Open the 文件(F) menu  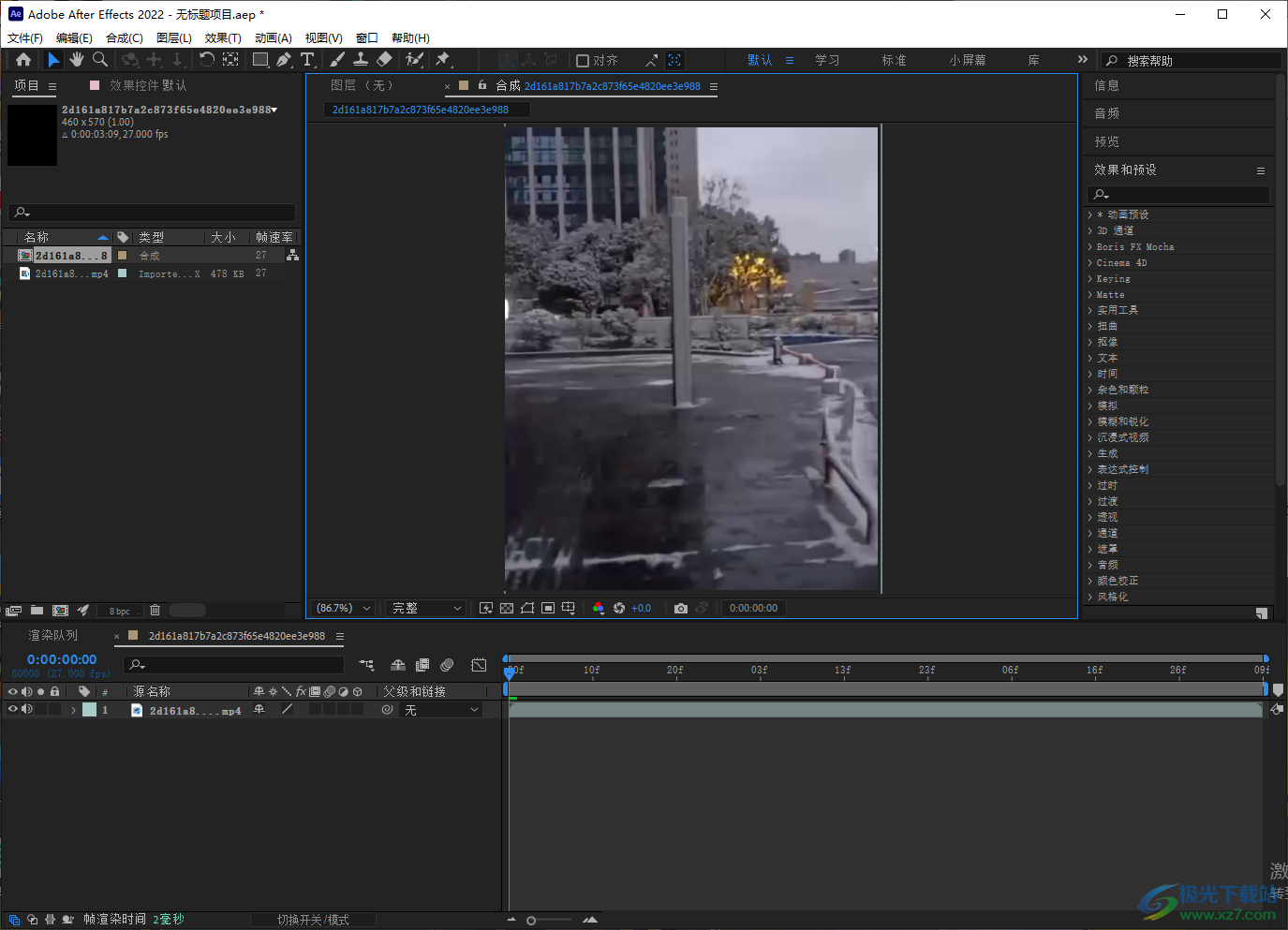[x=25, y=38]
